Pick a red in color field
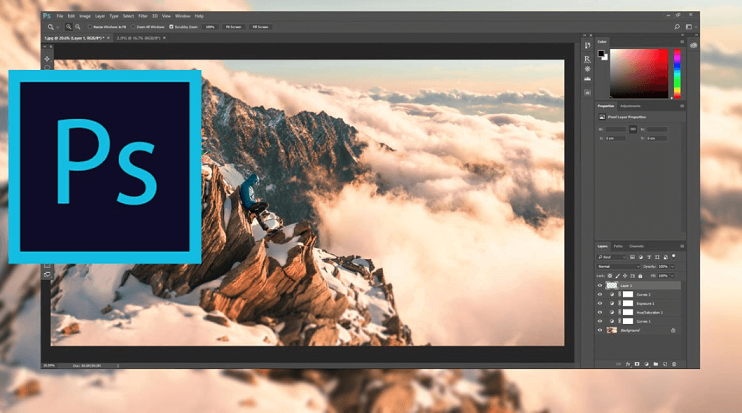742x413 pixels. coord(639,73)
